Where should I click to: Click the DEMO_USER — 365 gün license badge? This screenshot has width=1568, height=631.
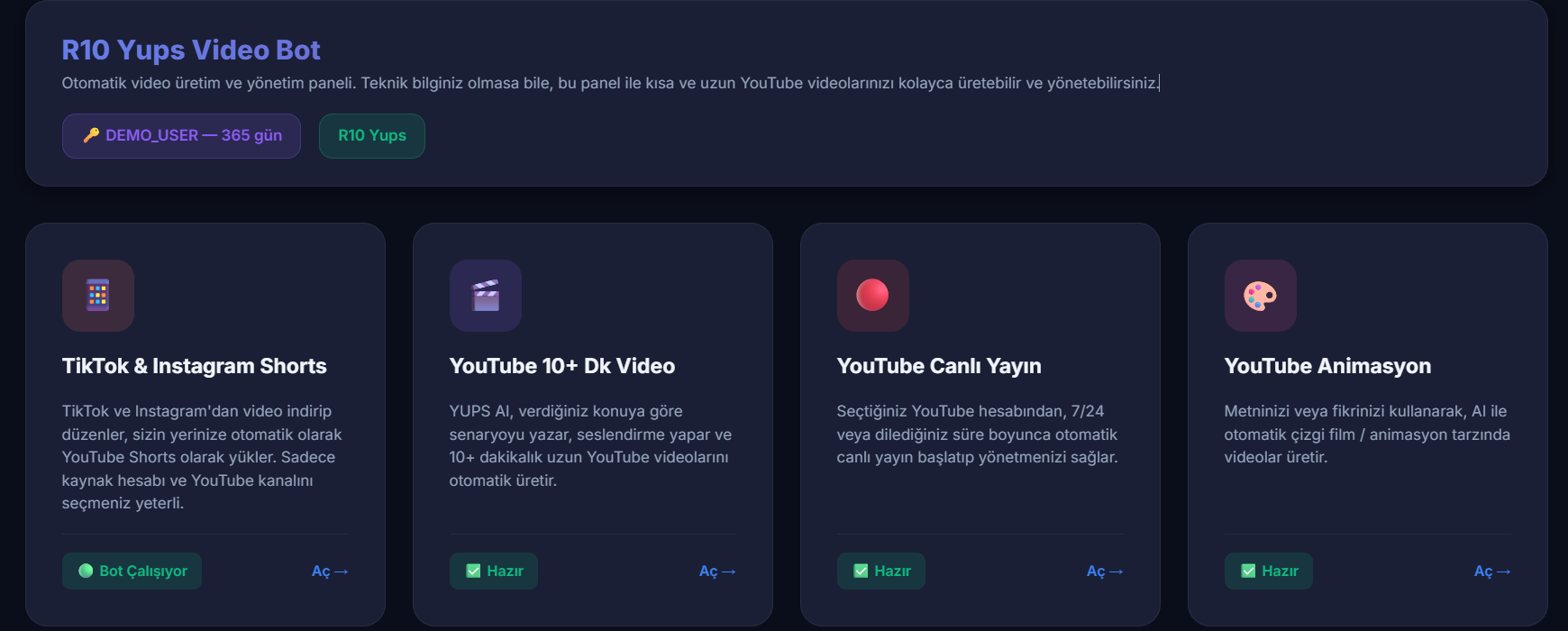181,136
